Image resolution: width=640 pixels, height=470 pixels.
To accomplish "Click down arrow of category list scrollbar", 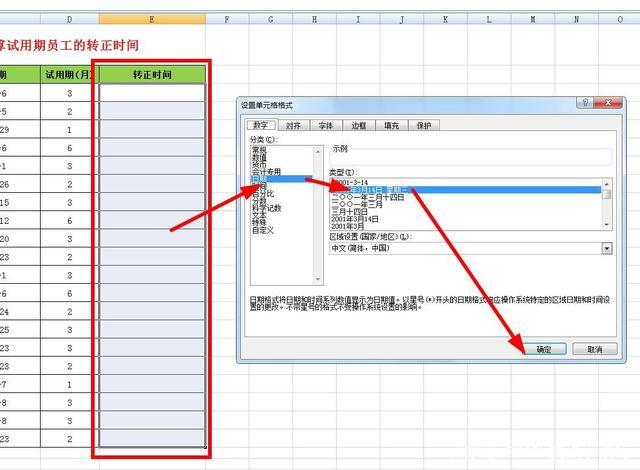I will click(x=318, y=279).
